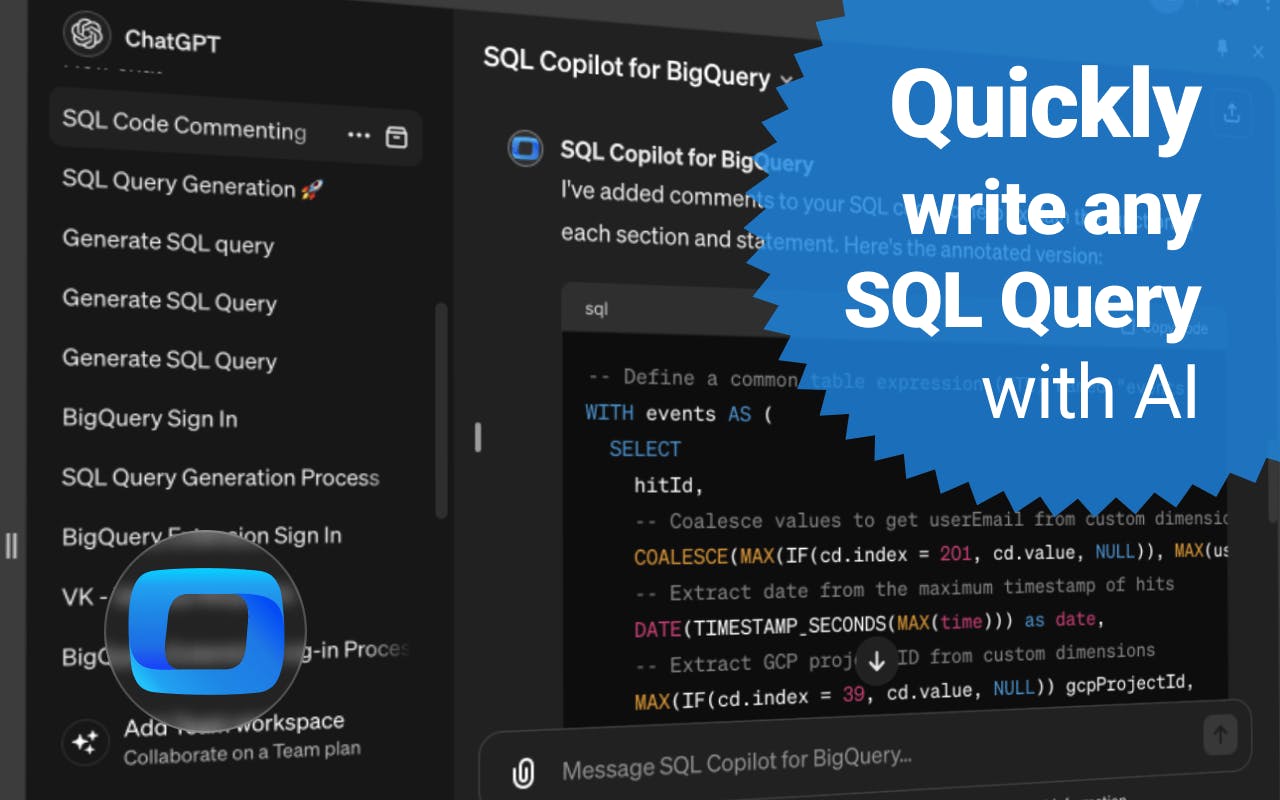This screenshot has height=800, width=1280.
Task: Click the sidebar chat list scrollbar
Action: 442,410
